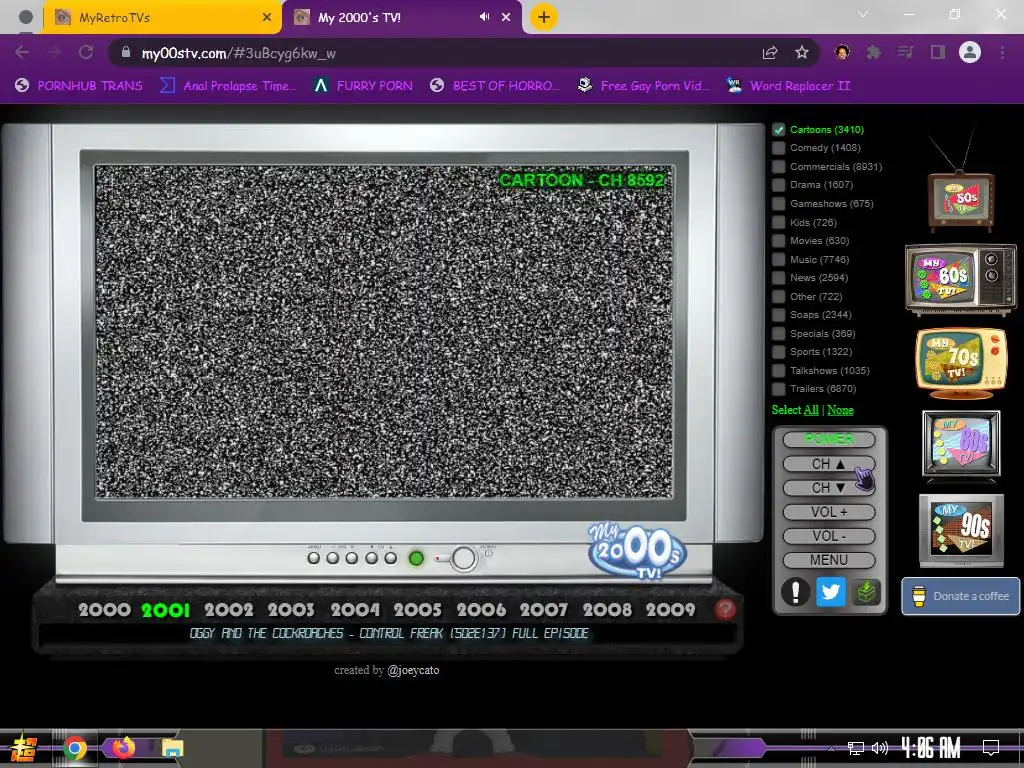Screen dimensions: 1024x768
Task: Select year 2003
Action: 291,610
